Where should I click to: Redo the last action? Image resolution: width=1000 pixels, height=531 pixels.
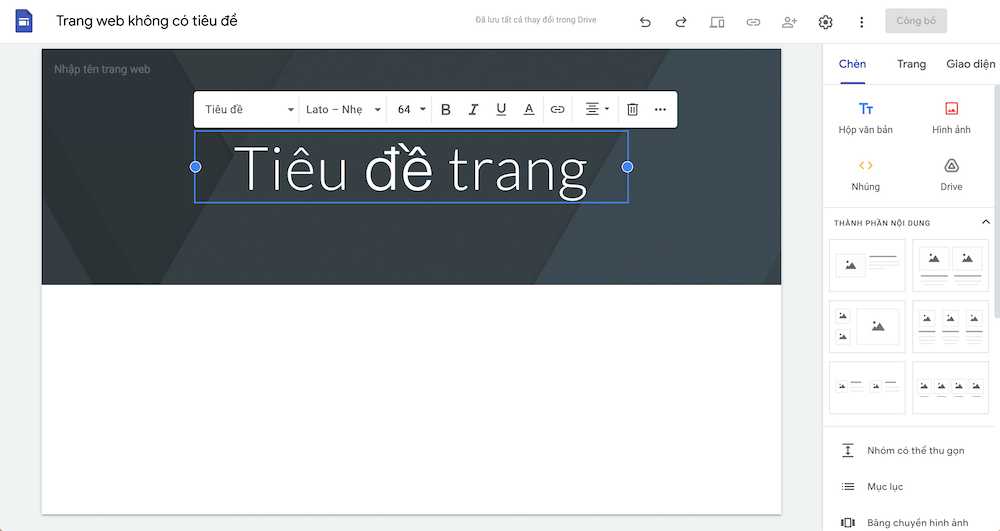tap(680, 22)
